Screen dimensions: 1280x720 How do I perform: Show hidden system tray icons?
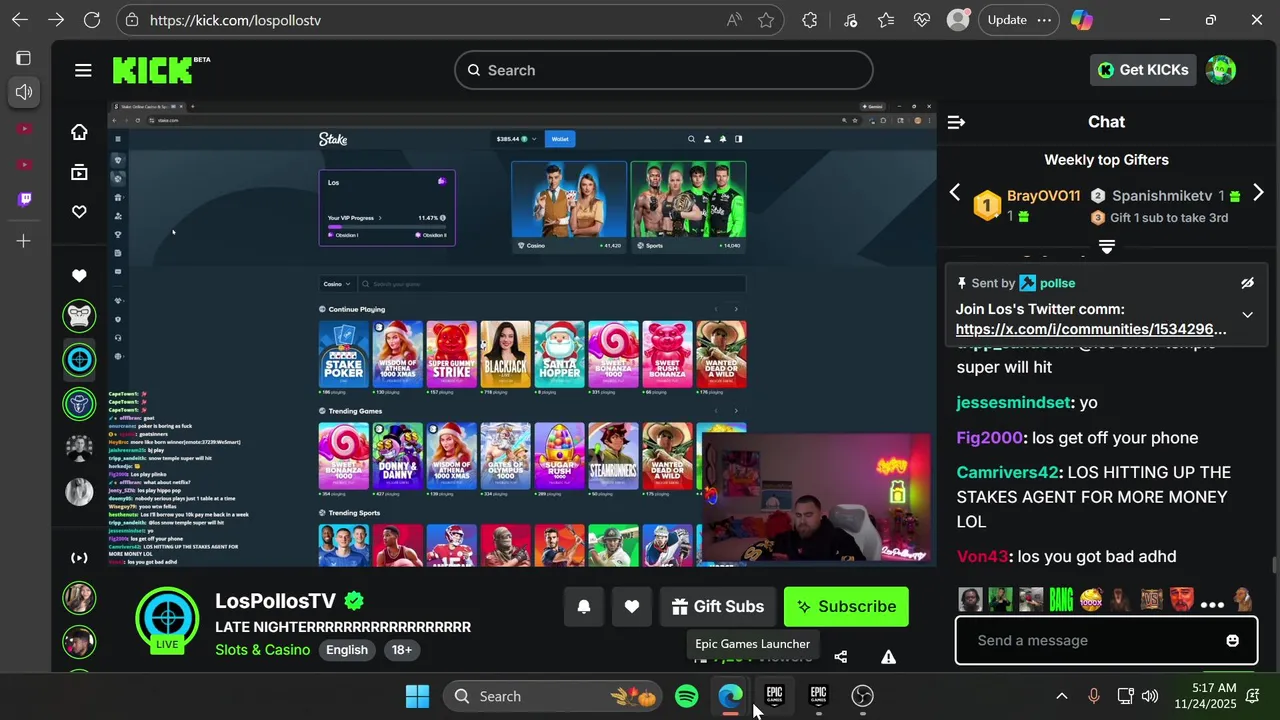[x=1061, y=696]
